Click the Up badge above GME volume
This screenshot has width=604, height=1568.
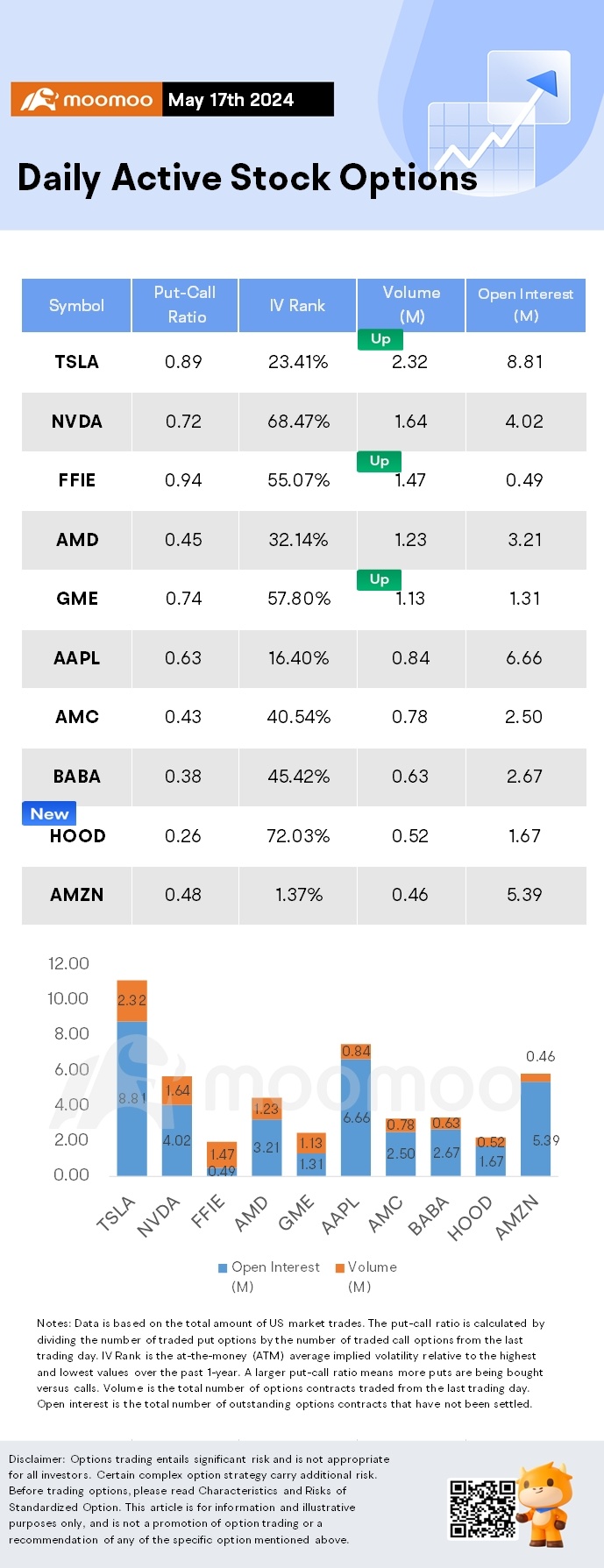click(380, 579)
